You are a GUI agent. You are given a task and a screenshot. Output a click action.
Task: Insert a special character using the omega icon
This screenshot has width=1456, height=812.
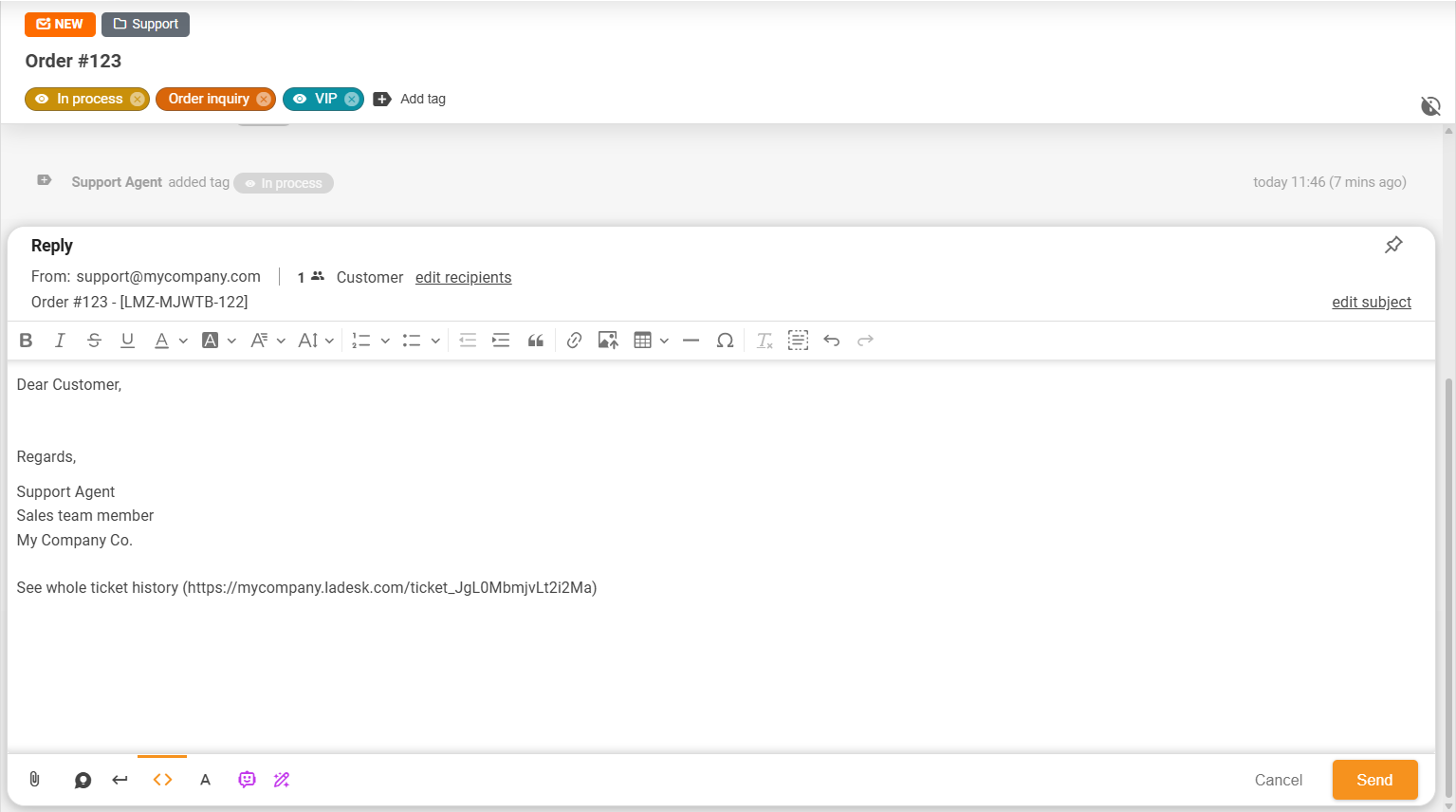[x=725, y=340]
